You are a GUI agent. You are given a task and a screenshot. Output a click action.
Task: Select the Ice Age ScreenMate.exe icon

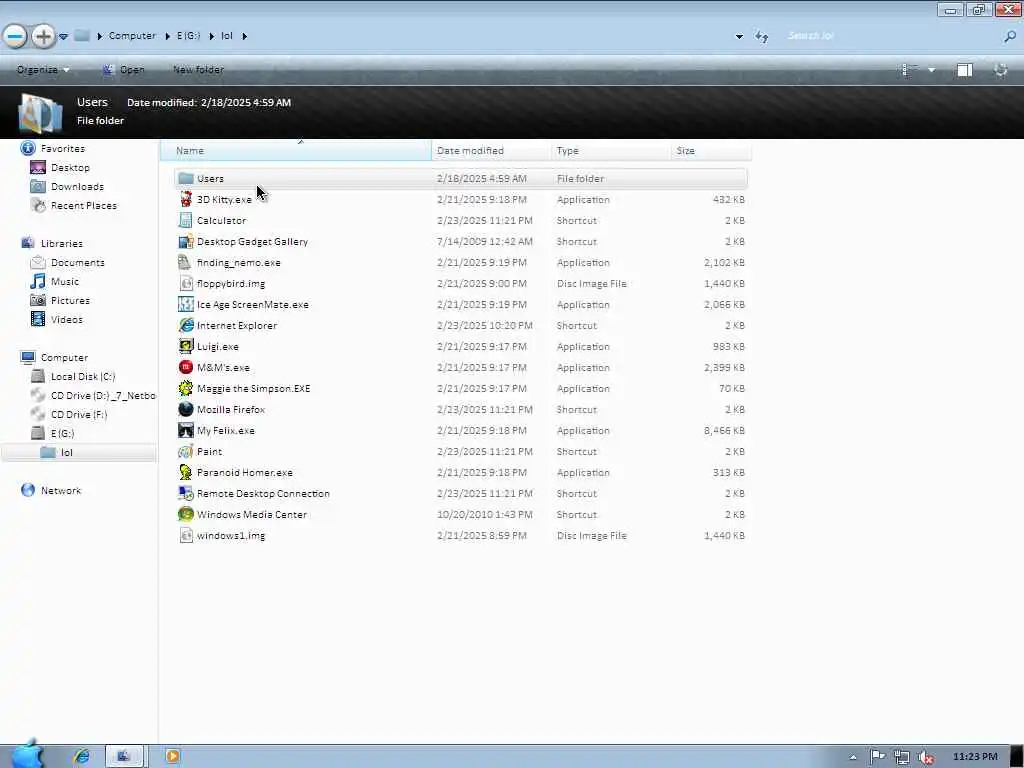tap(186, 304)
